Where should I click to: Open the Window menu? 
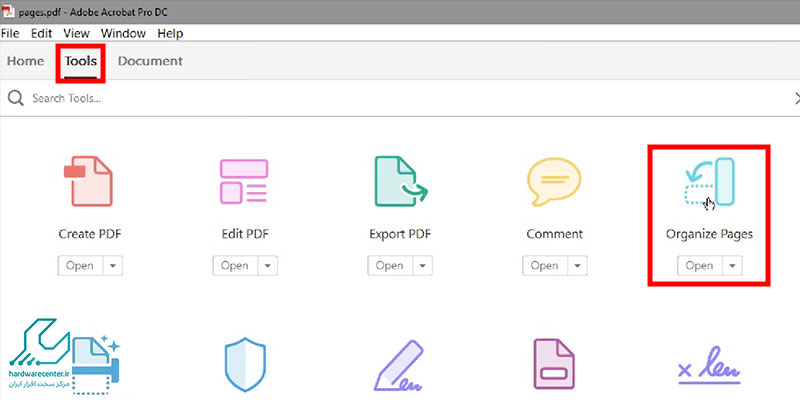pyautogui.click(x=123, y=34)
